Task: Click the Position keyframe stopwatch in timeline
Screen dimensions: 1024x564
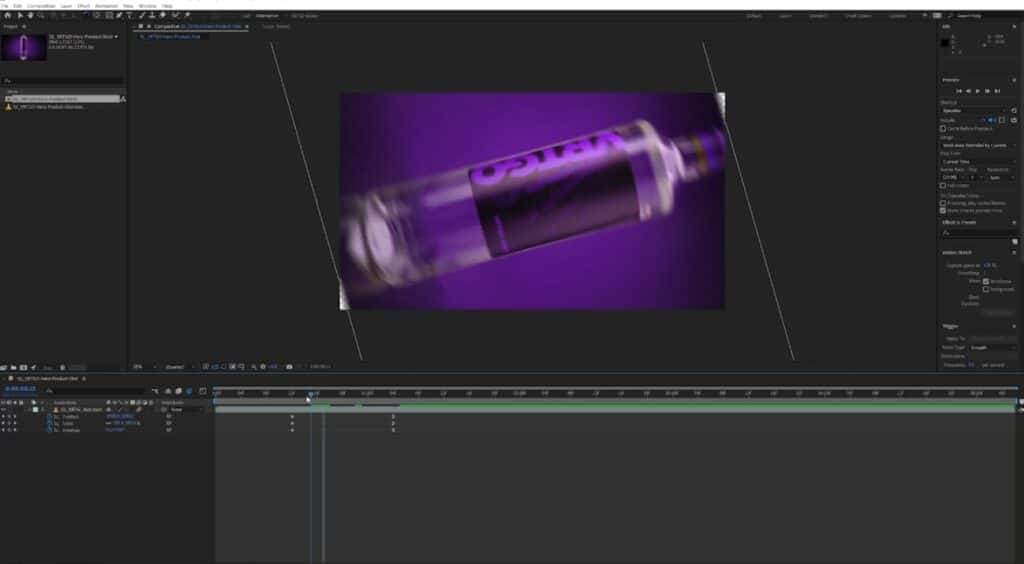Action: pyautogui.click(x=50, y=417)
